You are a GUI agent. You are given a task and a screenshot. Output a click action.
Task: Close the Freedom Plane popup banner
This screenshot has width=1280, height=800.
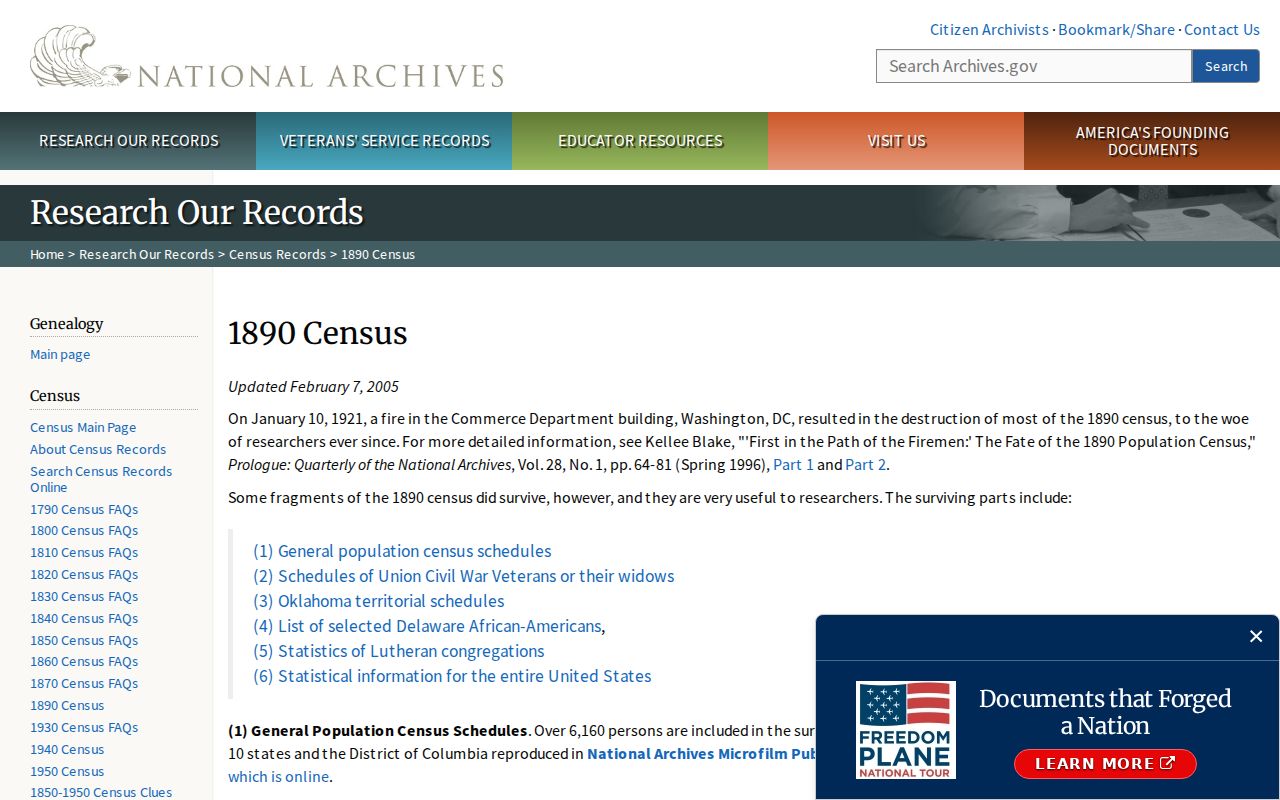(x=1256, y=636)
